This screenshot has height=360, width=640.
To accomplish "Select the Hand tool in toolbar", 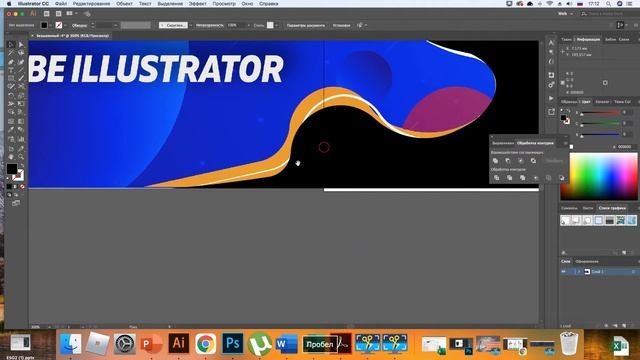I will click(11, 156).
